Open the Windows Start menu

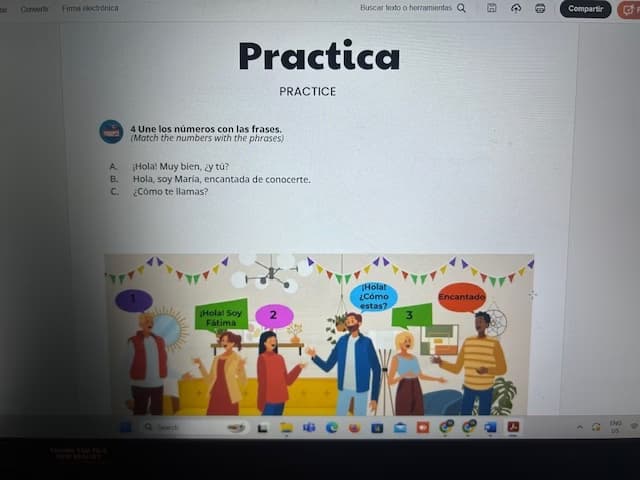point(125,427)
